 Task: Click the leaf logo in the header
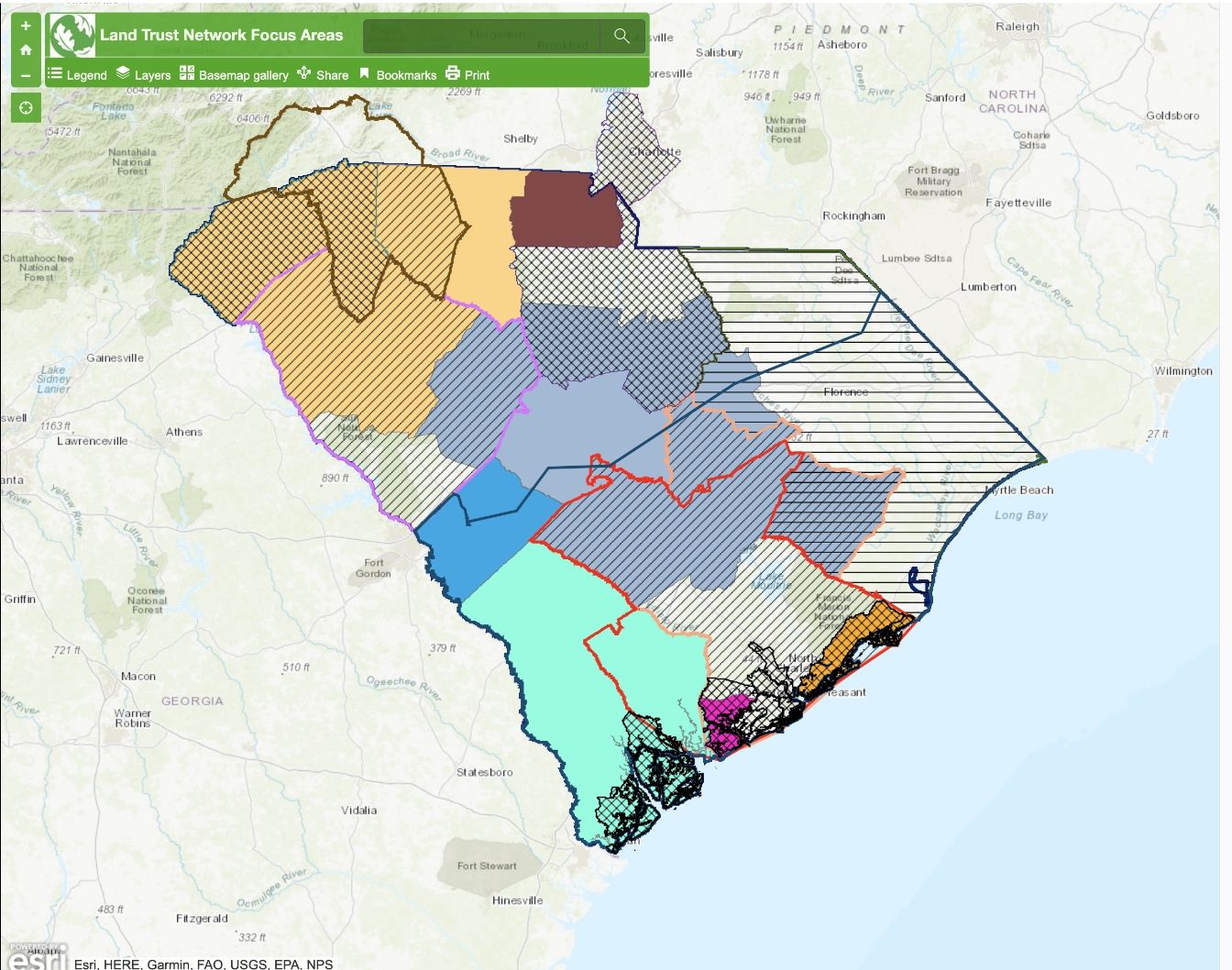coord(71,36)
